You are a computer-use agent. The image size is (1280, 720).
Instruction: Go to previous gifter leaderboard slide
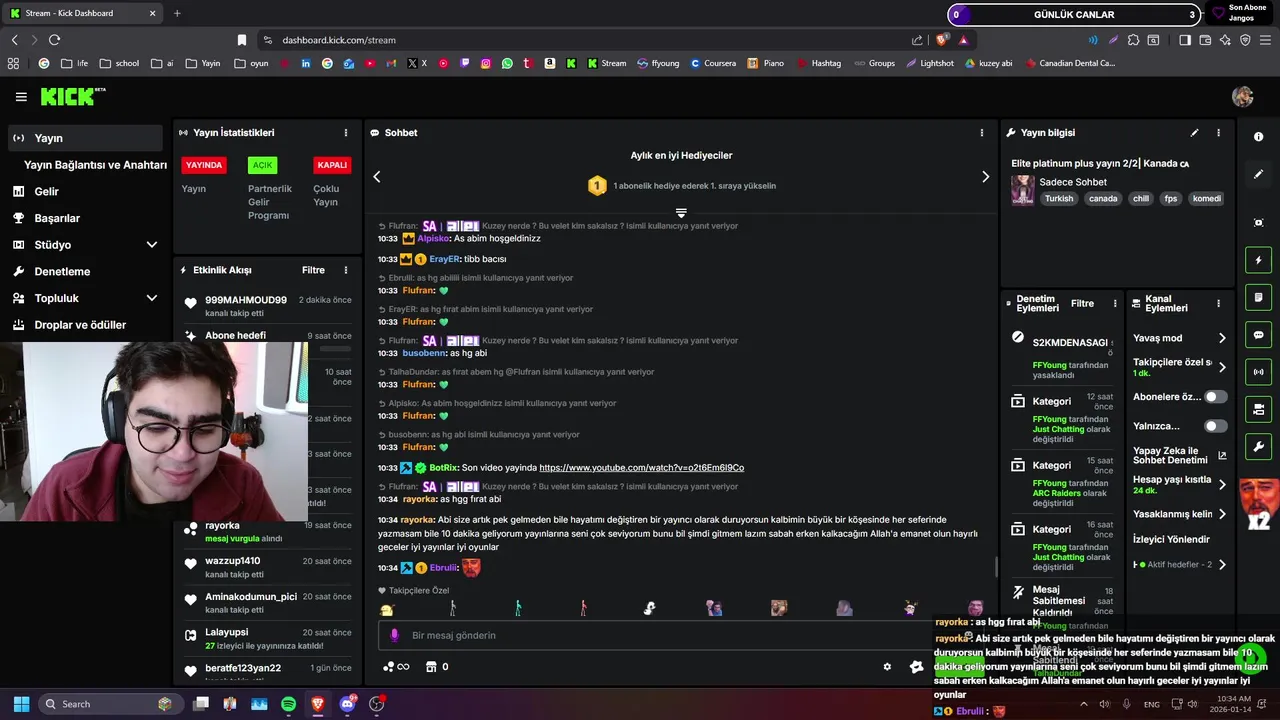pyautogui.click(x=377, y=177)
